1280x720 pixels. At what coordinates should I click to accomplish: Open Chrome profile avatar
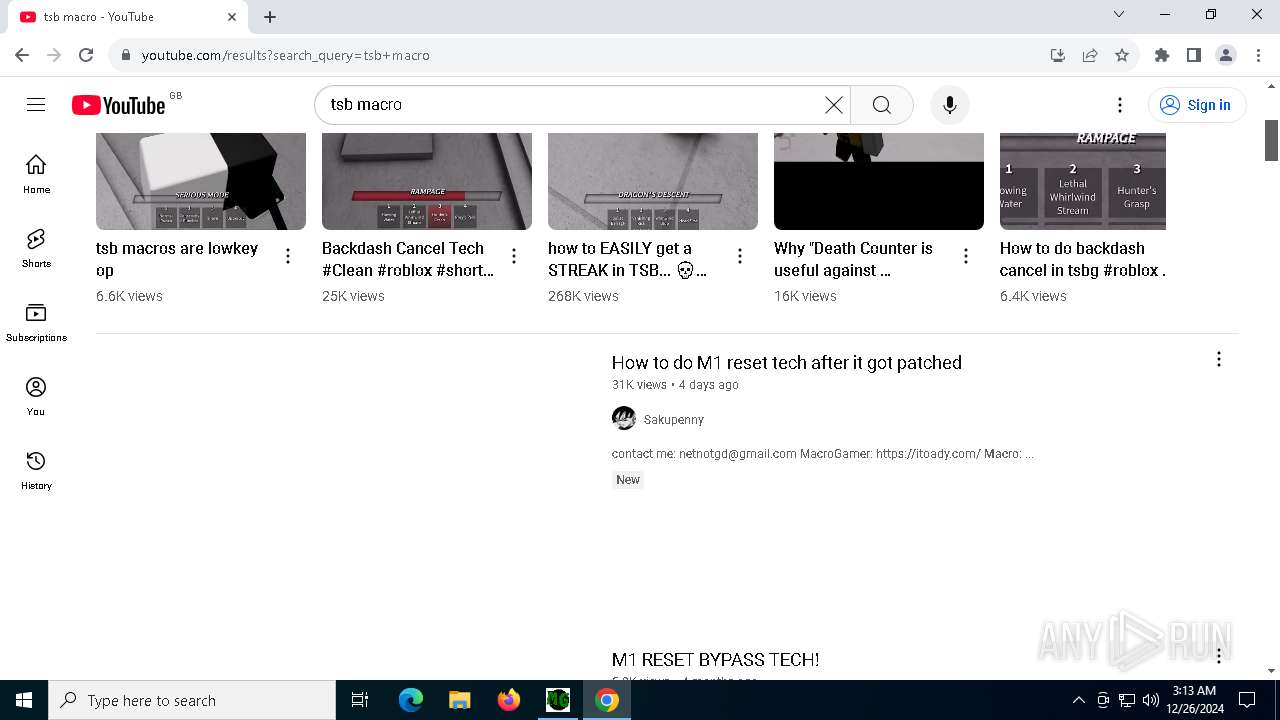(1226, 55)
